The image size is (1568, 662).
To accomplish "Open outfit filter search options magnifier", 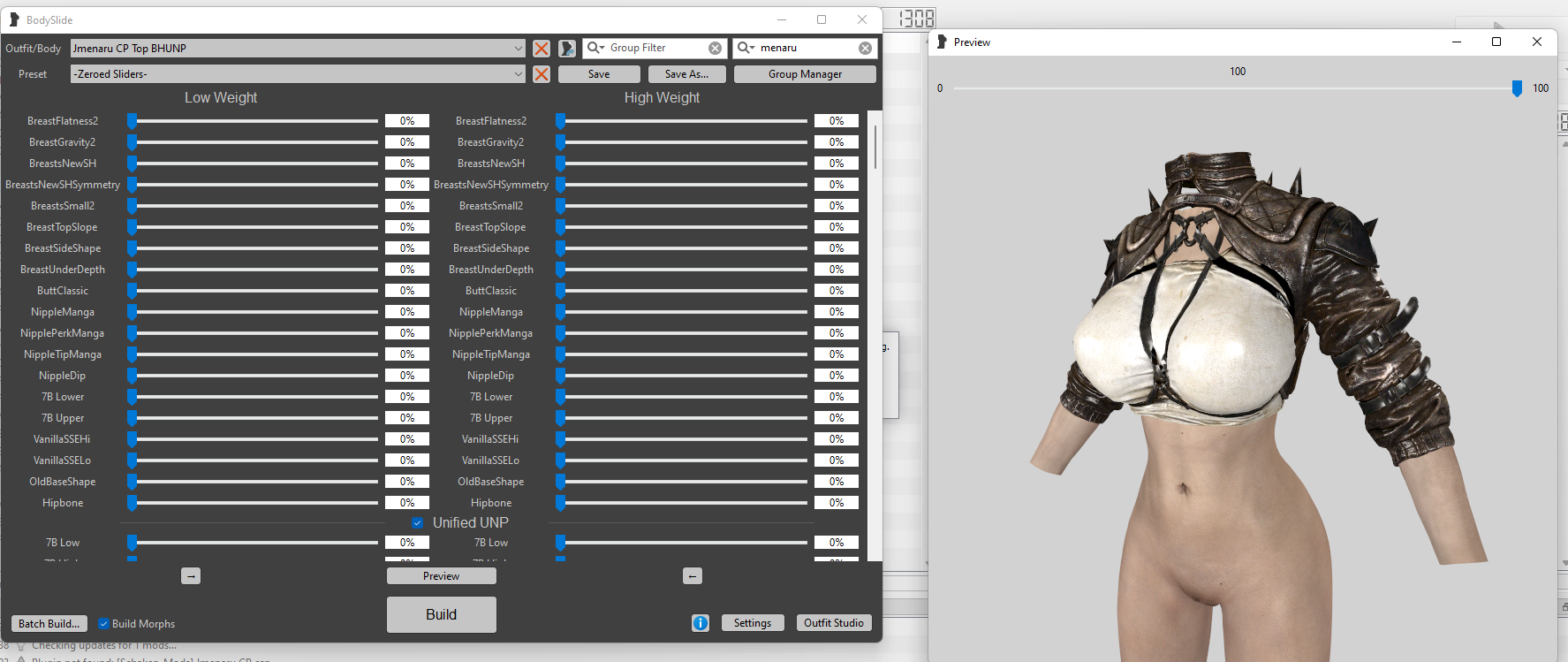I will [x=746, y=48].
